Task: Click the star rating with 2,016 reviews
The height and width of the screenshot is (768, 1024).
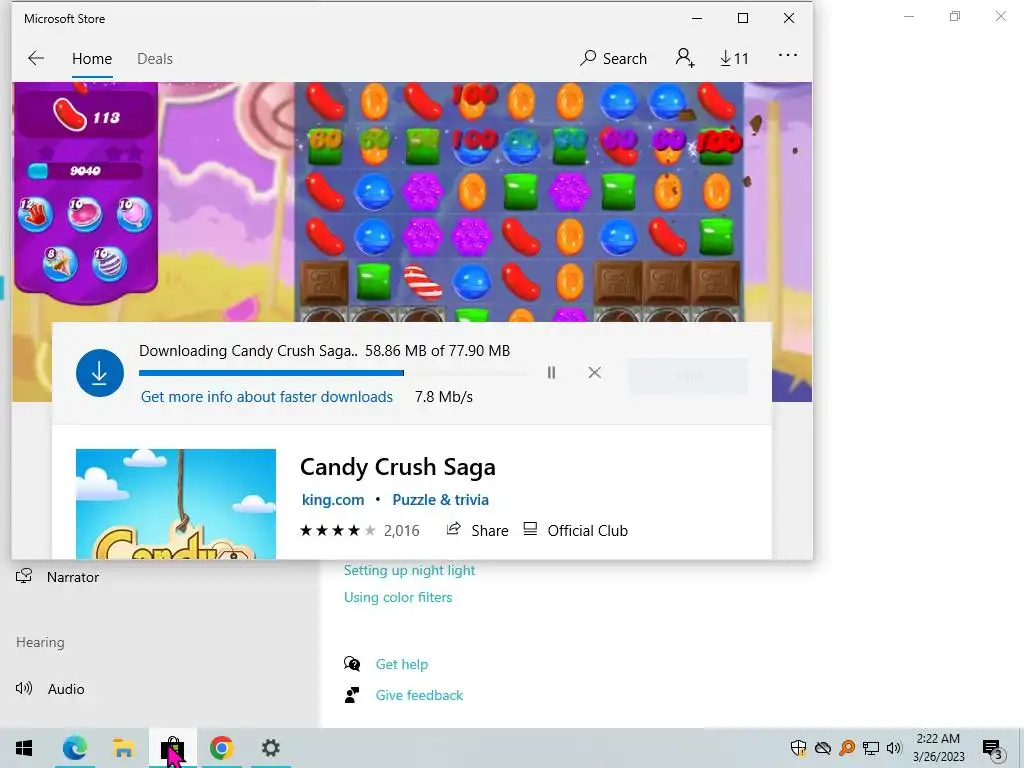Action: pos(359,530)
